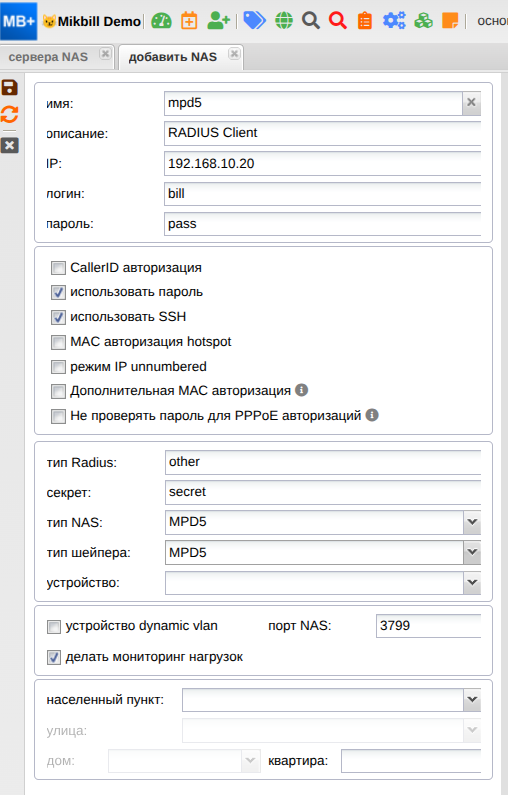The width and height of the screenshot is (508, 795).
Task: Click the квартира input field
Action: tap(411, 761)
